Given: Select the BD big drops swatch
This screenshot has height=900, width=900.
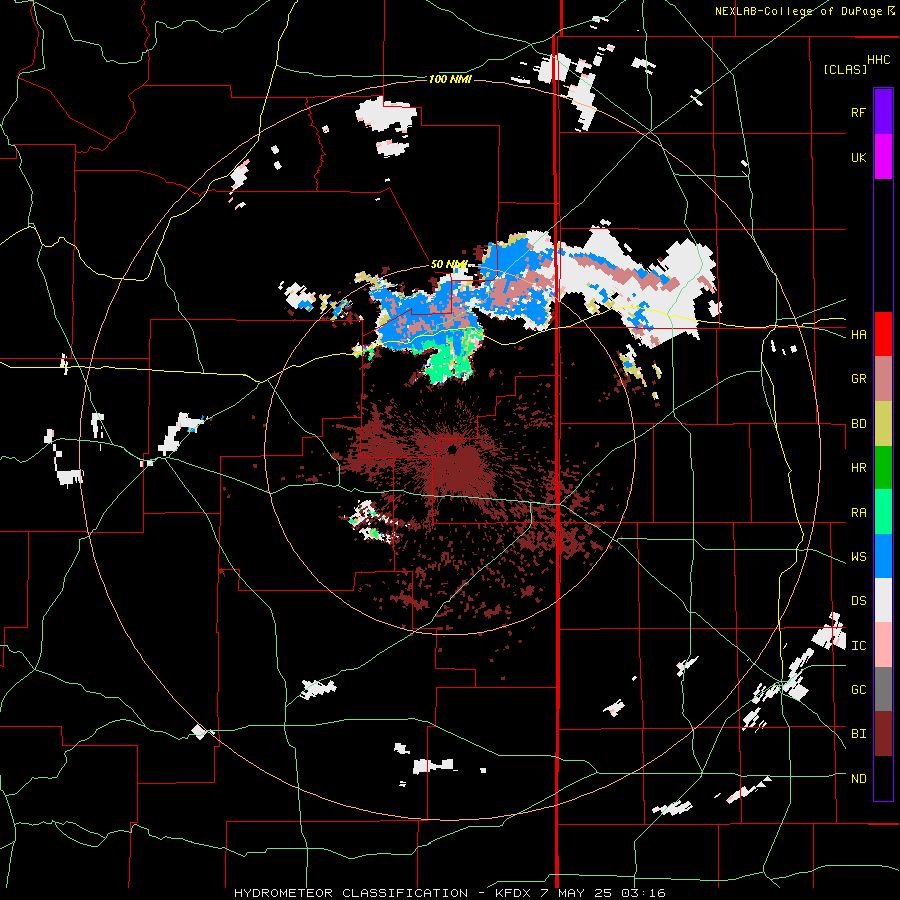Looking at the screenshot, I should coord(883,424).
